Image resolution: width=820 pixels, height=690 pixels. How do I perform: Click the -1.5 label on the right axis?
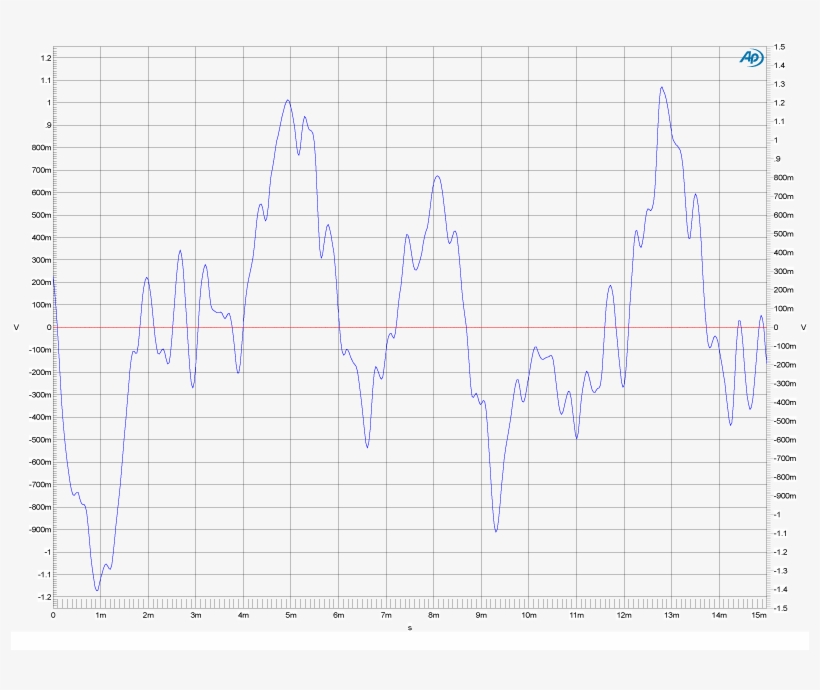coord(778,608)
